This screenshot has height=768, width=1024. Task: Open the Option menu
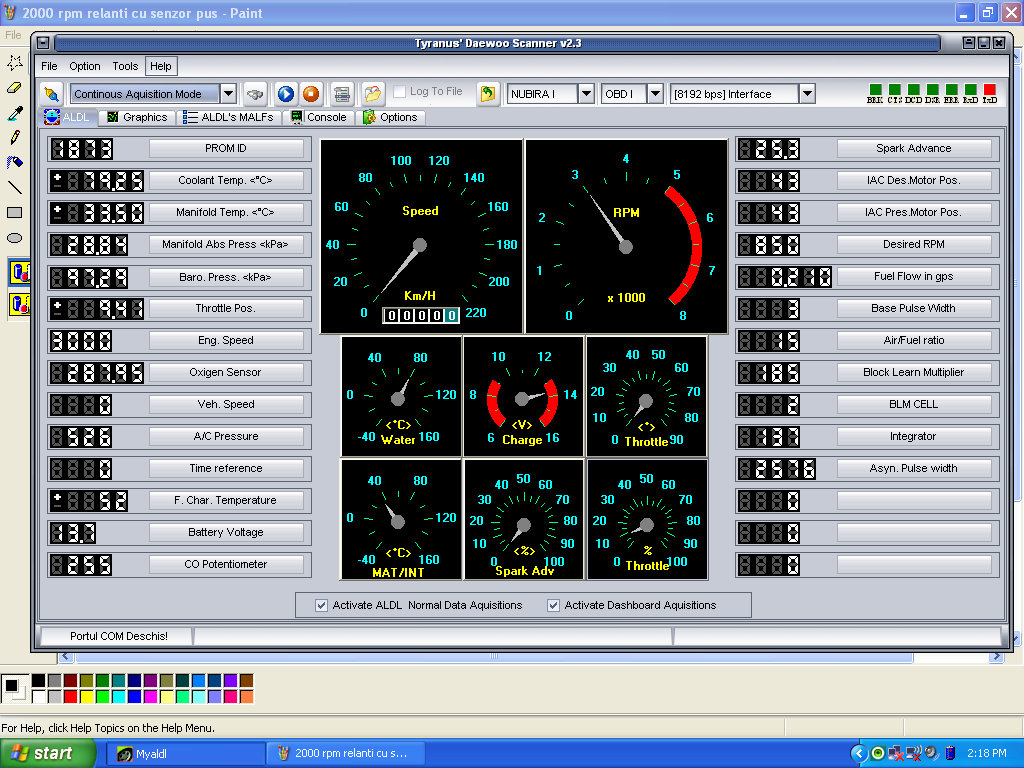pyautogui.click(x=85, y=66)
